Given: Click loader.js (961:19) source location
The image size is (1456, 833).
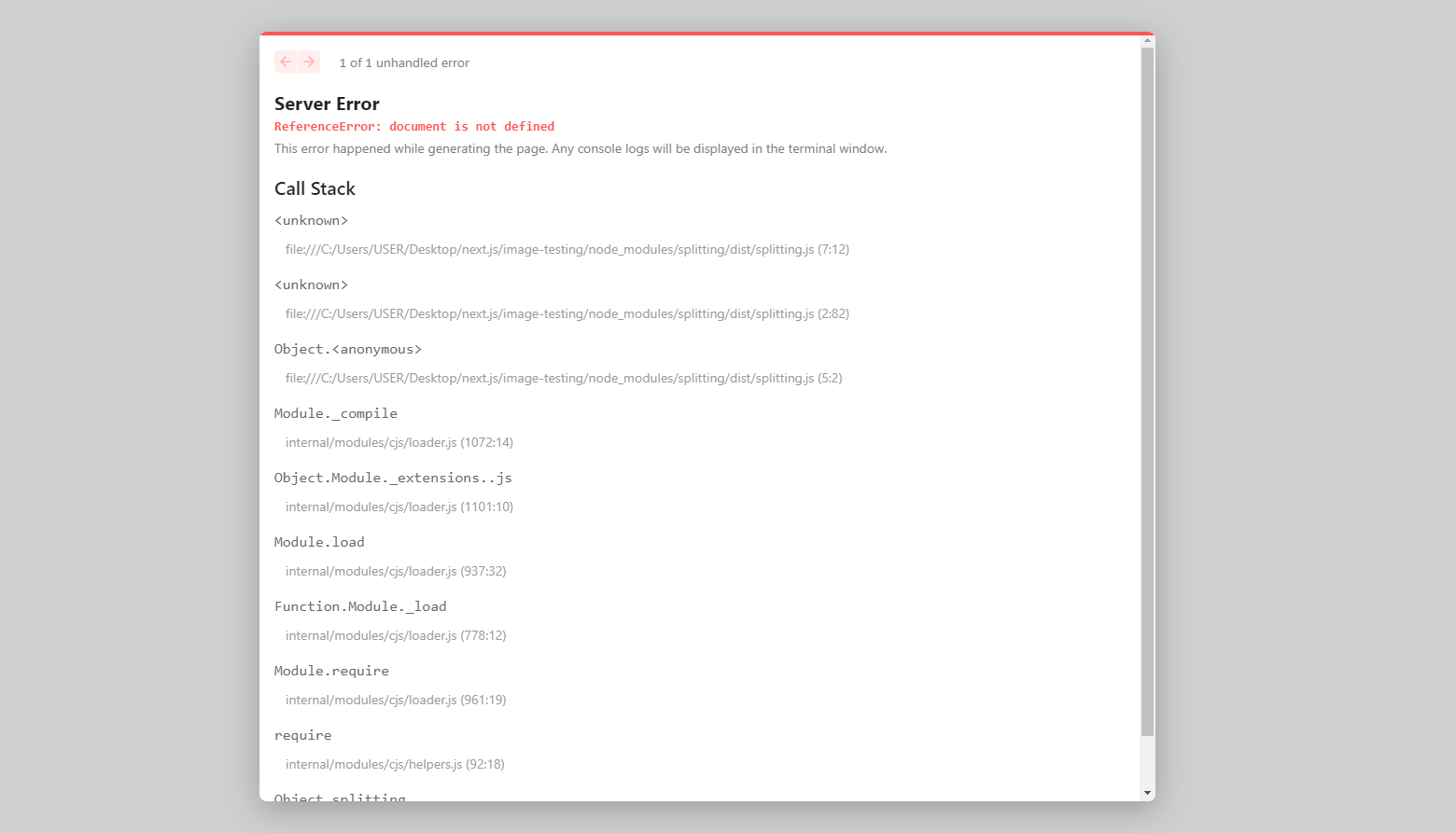Looking at the screenshot, I should (396, 700).
